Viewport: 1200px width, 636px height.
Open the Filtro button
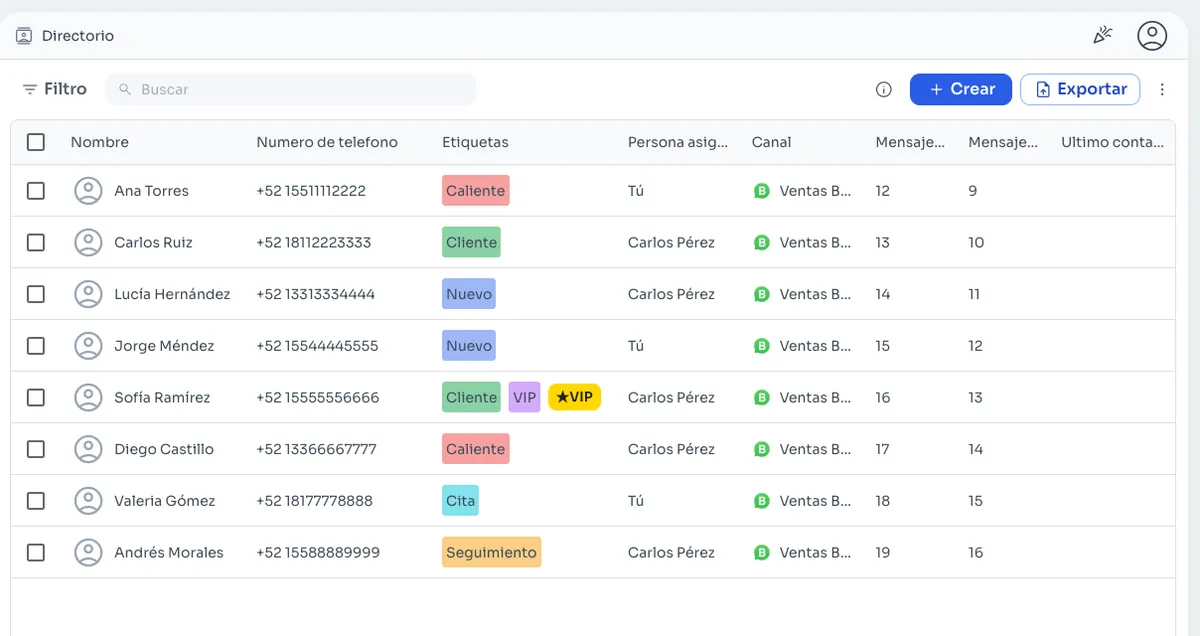coord(55,89)
